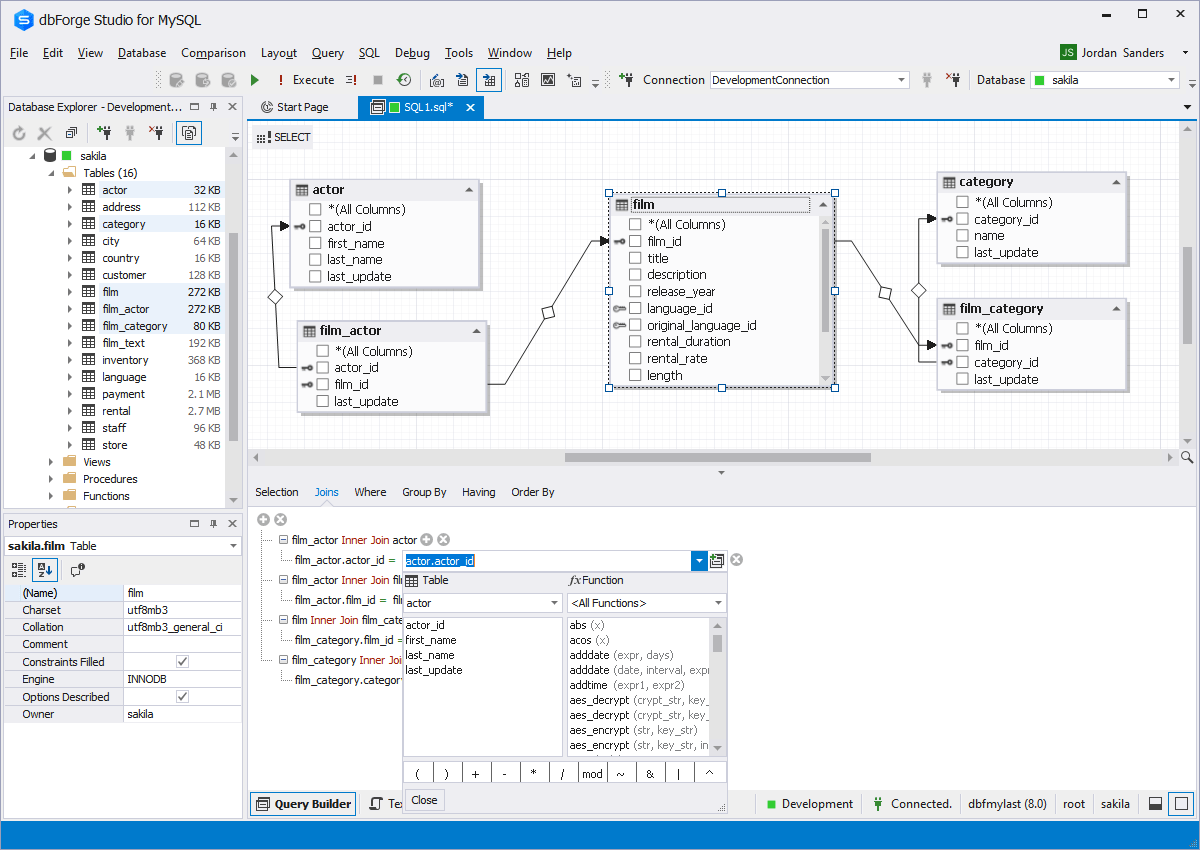The height and width of the screenshot is (850, 1200).
Task: Click Categorized view in Properties panel
Action: click(19, 569)
